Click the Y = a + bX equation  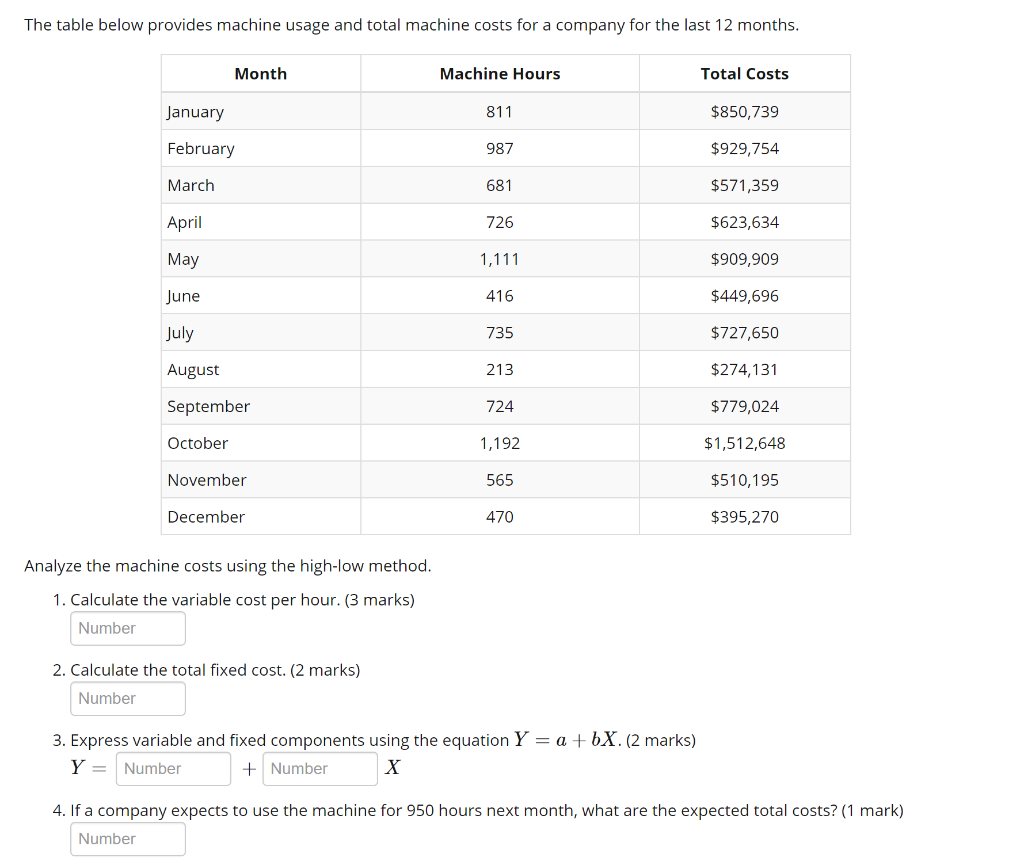[567, 740]
